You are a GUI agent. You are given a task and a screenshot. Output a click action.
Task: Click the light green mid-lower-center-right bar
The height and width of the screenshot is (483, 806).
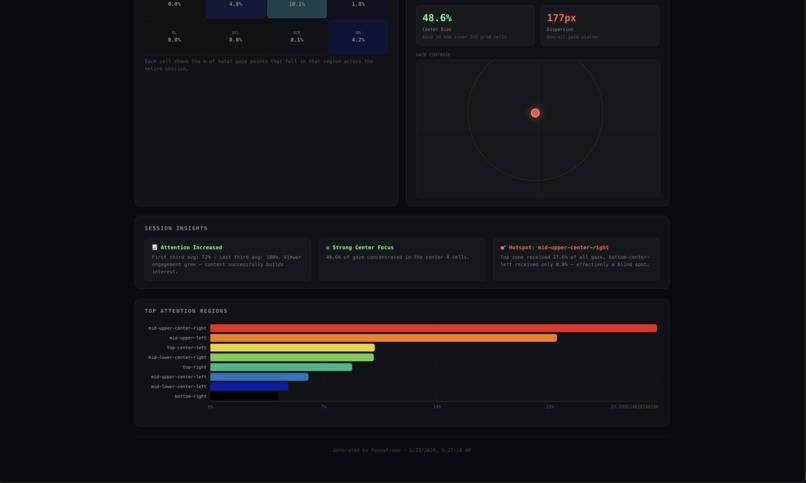coord(292,357)
